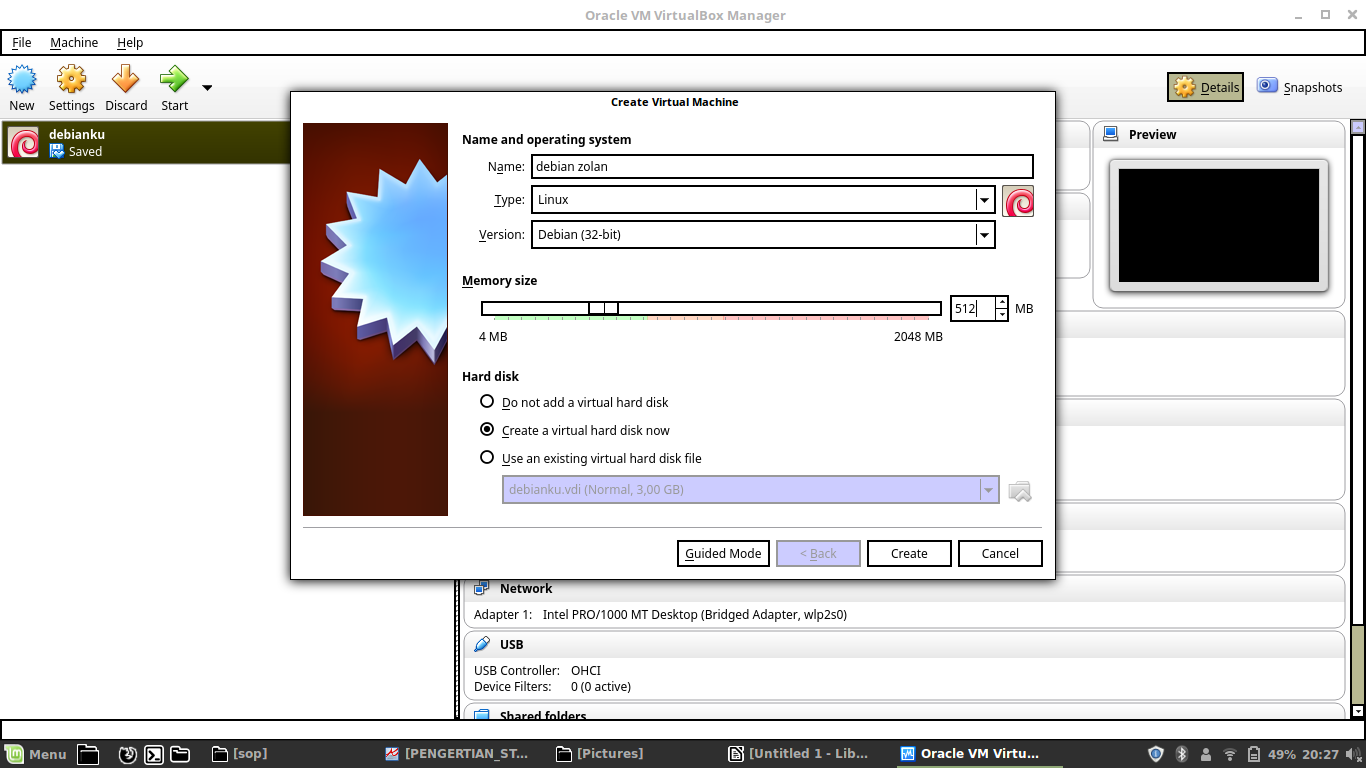1366x768 pixels.
Task: Click the '0 (0 active)' device filters value
Action: tap(601, 686)
